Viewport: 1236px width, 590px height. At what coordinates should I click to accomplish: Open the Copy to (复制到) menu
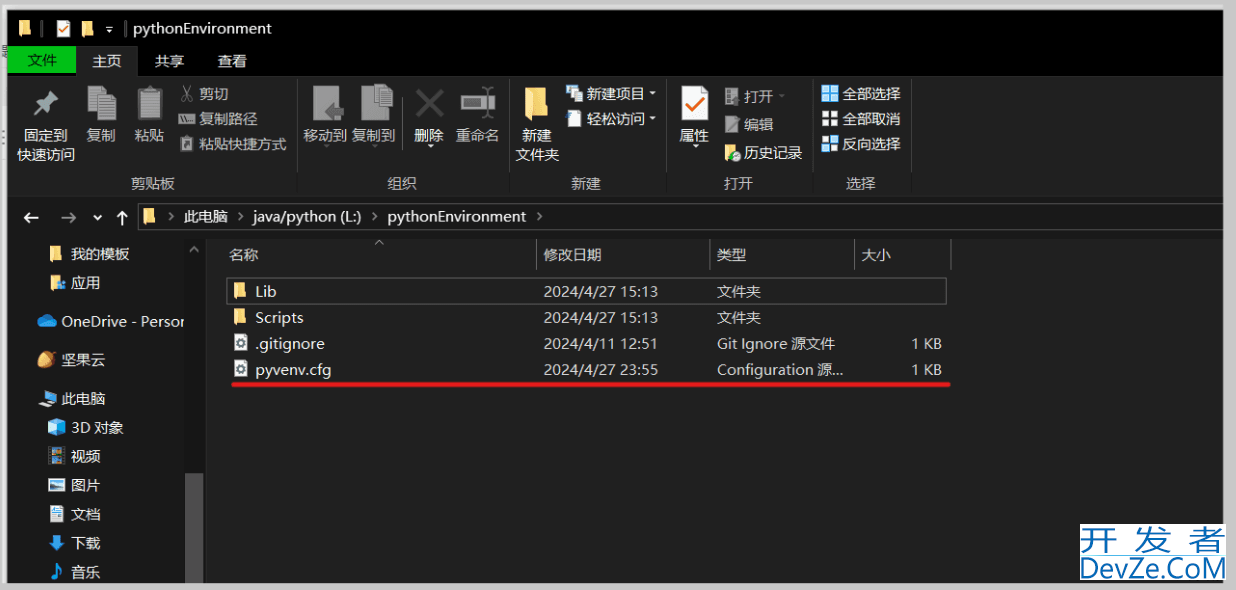pyautogui.click(x=374, y=115)
